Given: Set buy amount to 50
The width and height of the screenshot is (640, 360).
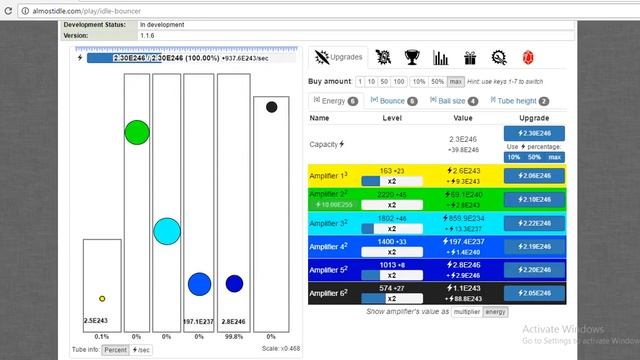Looking at the screenshot, I should [384, 82].
